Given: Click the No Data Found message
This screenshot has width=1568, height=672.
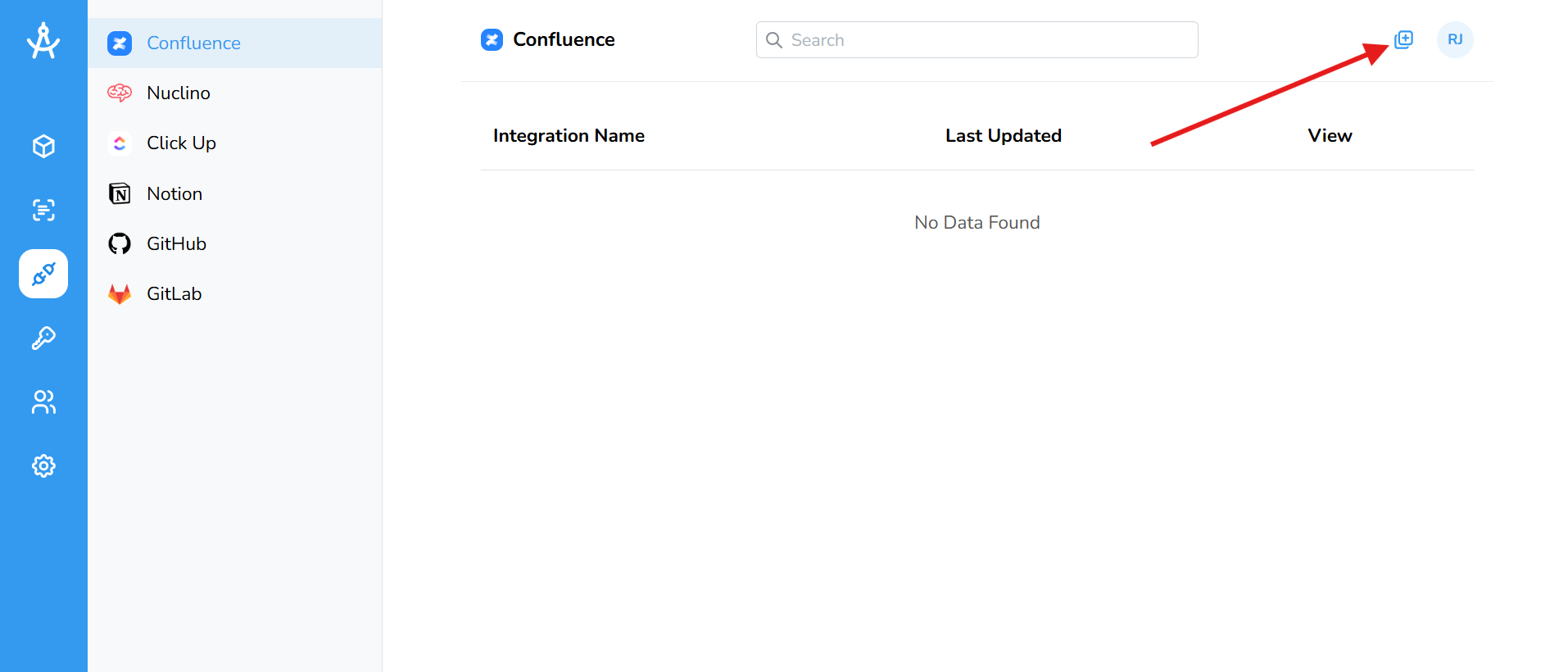Looking at the screenshot, I should (977, 222).
